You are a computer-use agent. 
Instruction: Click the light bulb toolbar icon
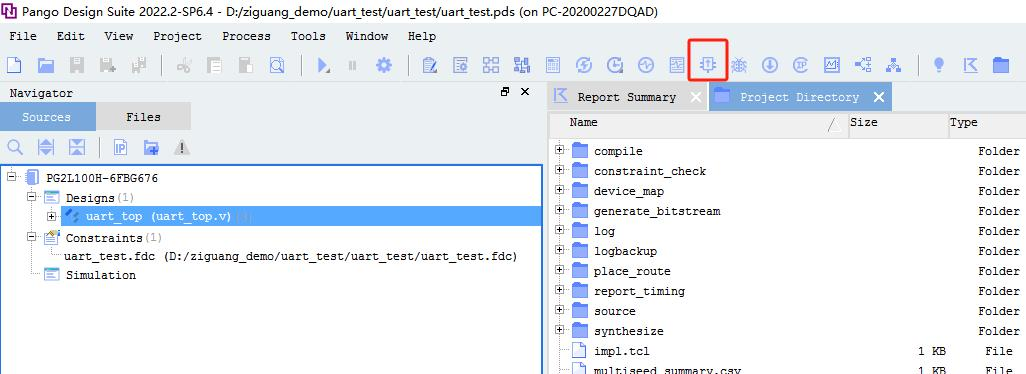[939, 65]
